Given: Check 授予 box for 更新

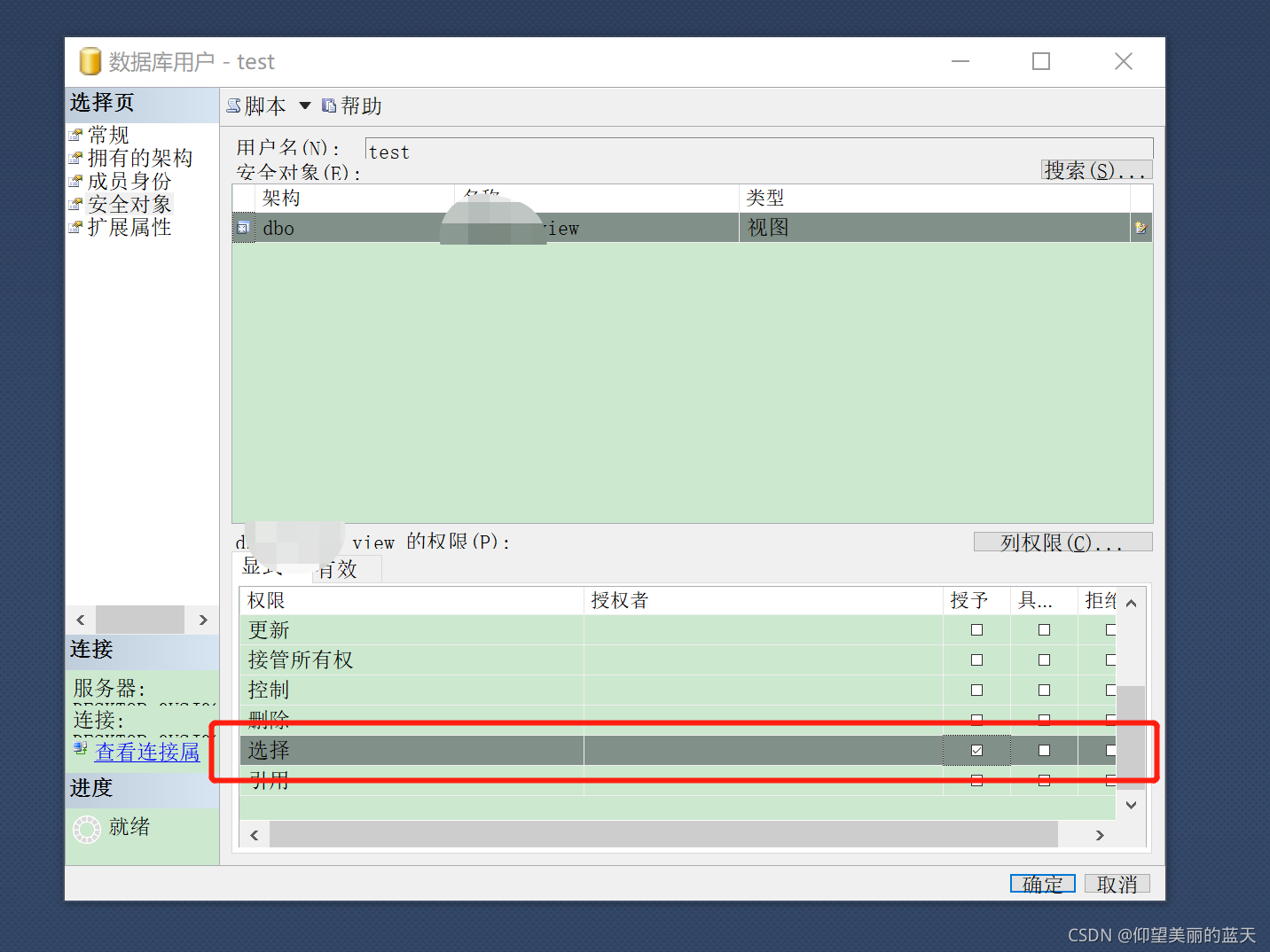Looking at the screenshot, I should [976, 630].
